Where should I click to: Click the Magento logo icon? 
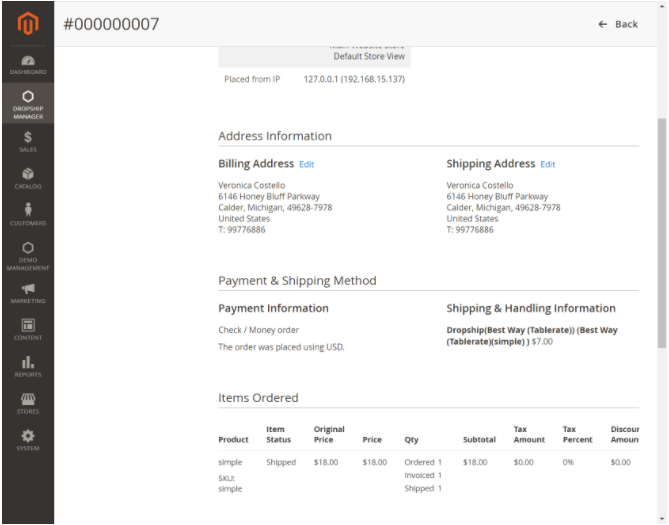pyautogui.click(x=28, y=23)
